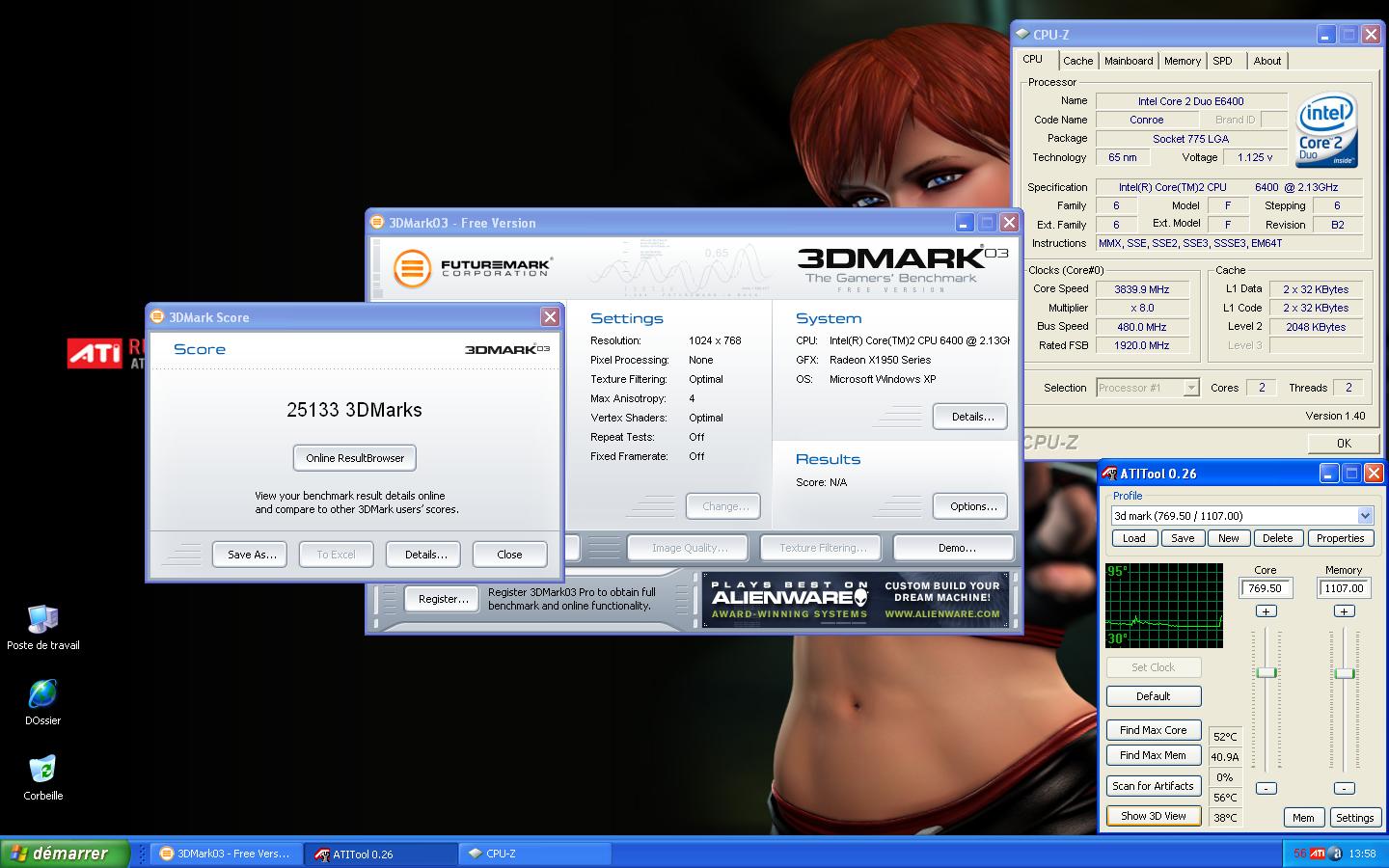Click New profile button in ATITool
This screenshot has height=868, width=1389.
[1229, 538]
